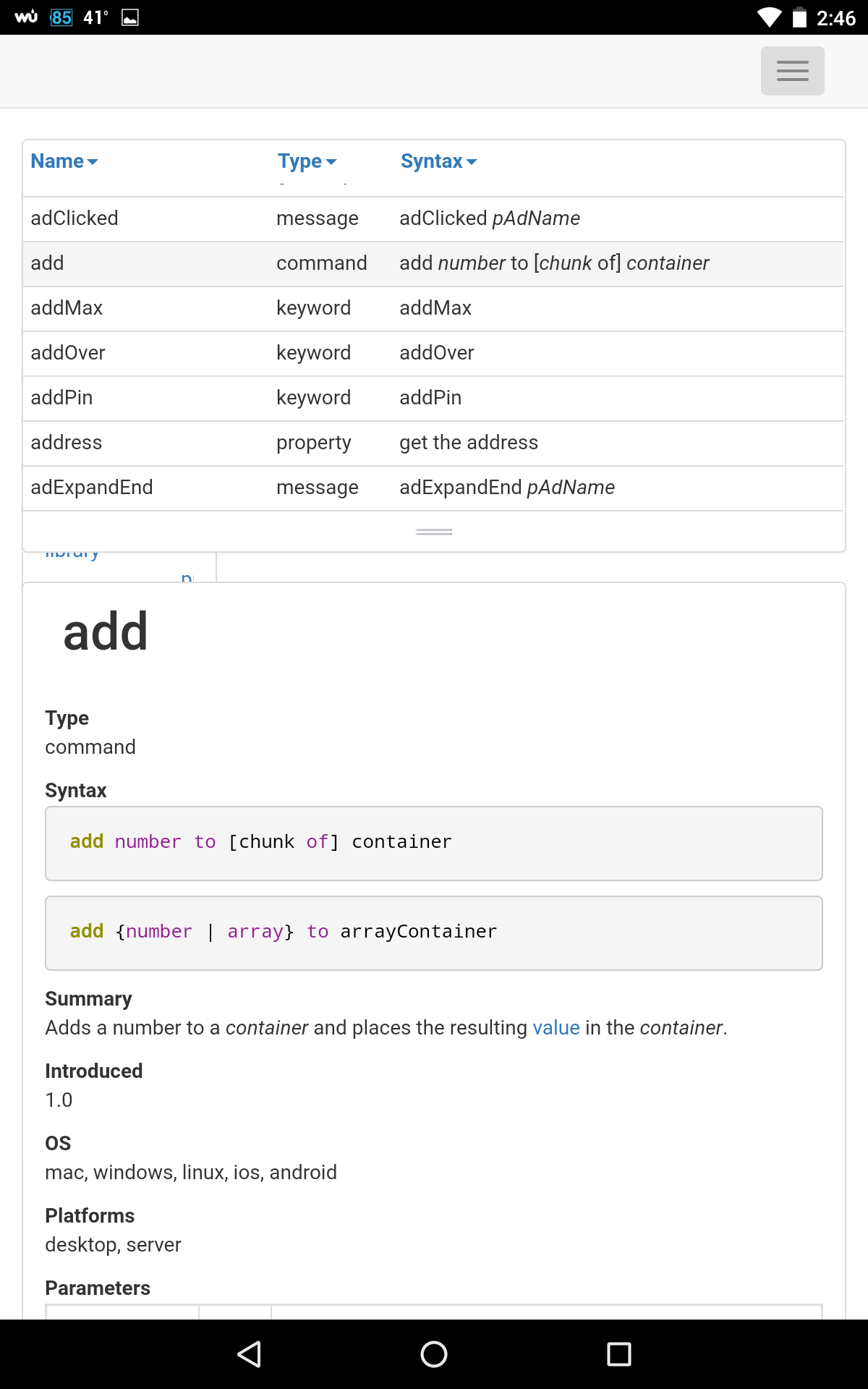Expand the Type column dropdown
The height and width of the screenshot is (1389, 868).
click(307, 161)
